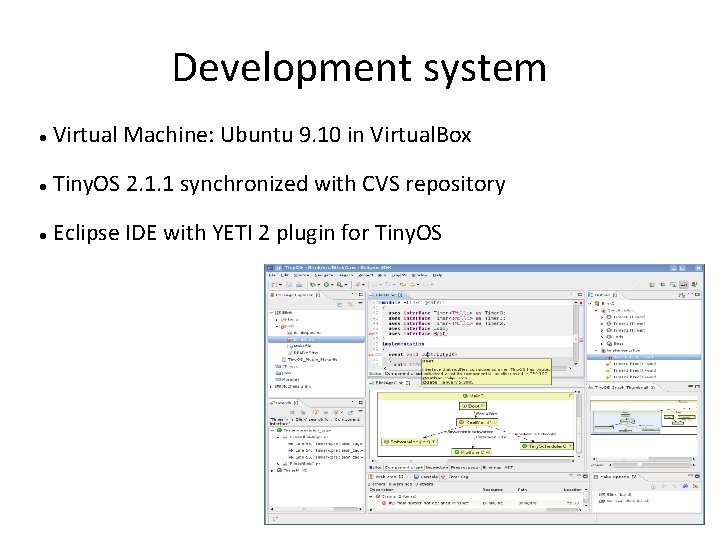Select the Makefile entry in Package Explorer
720x540 pixels.
303,346
